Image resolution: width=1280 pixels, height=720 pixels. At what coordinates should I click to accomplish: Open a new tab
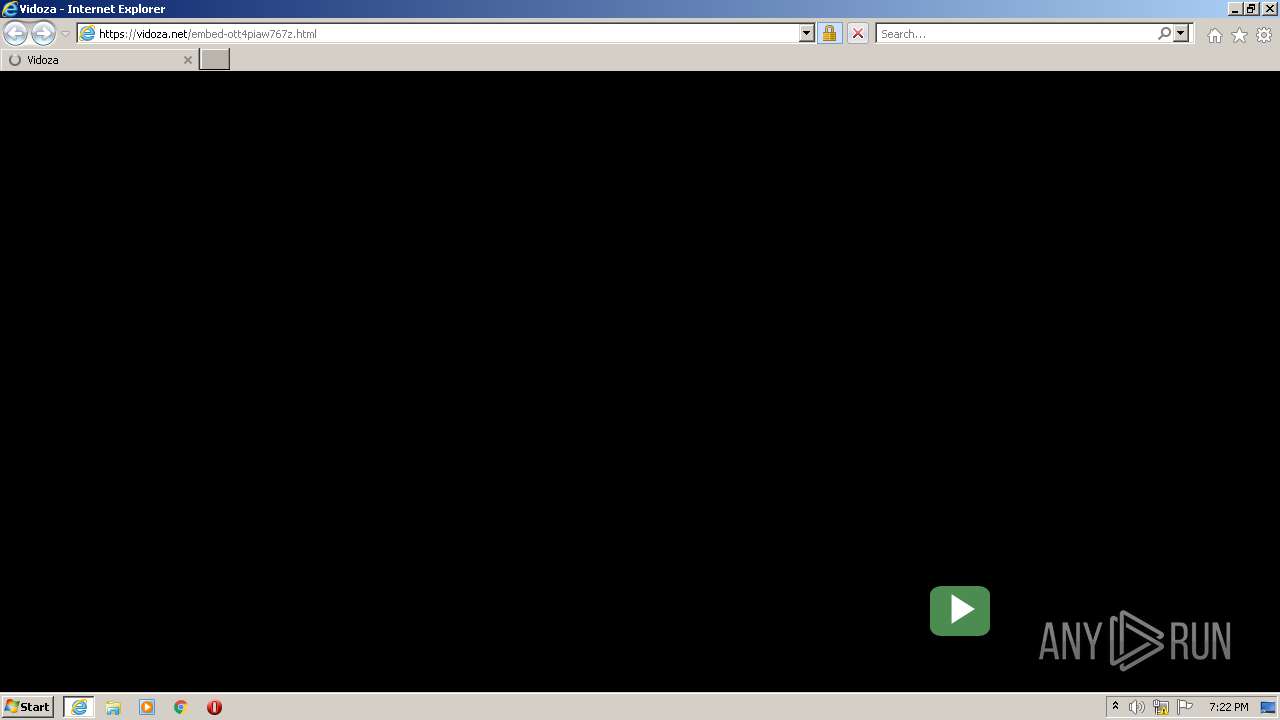[x=215, y=60]
